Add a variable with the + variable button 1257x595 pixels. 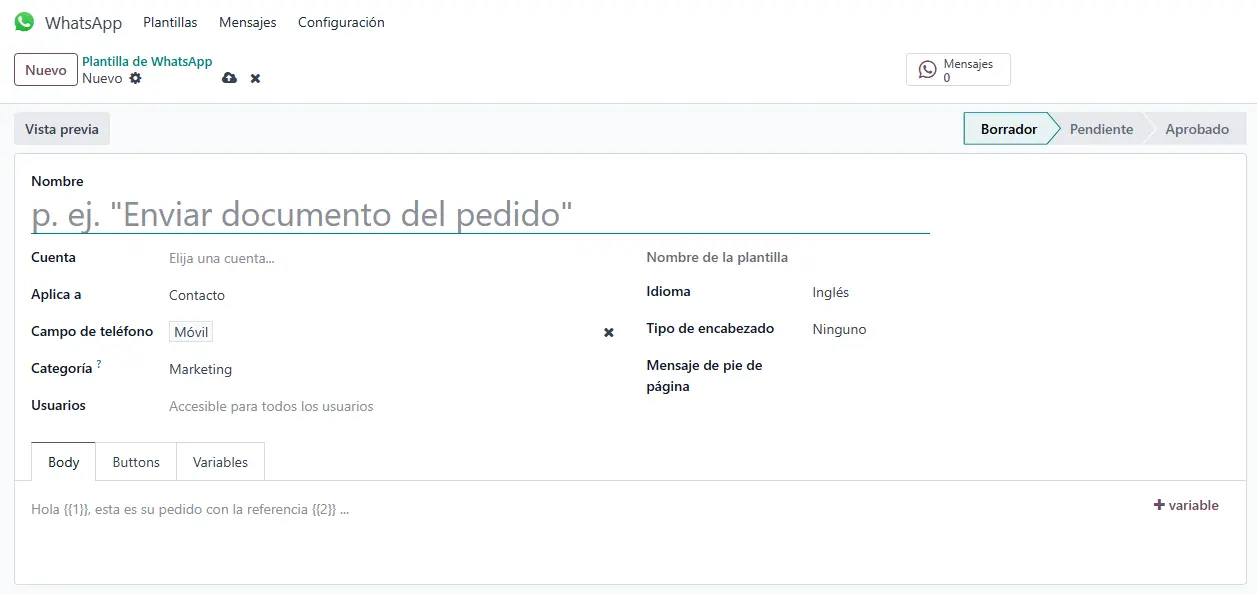click(1186, 505)
